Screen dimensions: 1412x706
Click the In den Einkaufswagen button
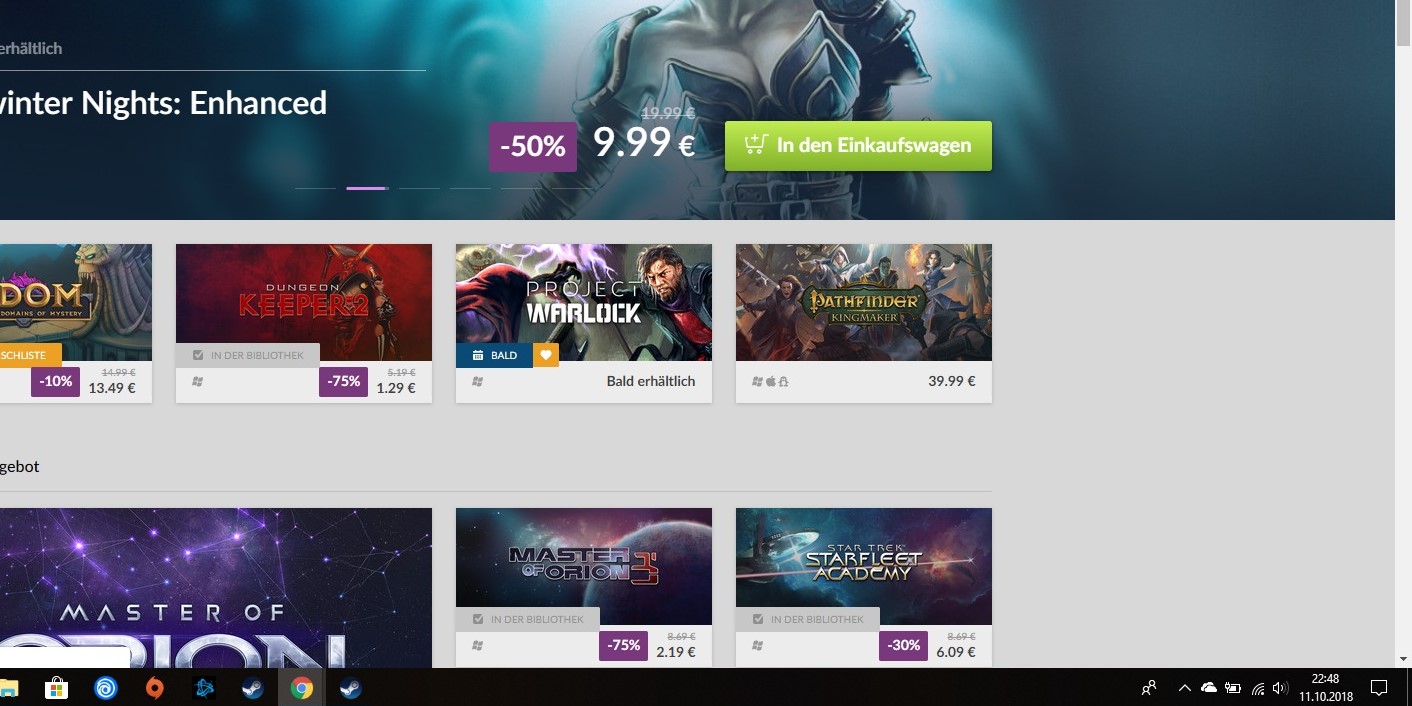click(x=858, y=146)
